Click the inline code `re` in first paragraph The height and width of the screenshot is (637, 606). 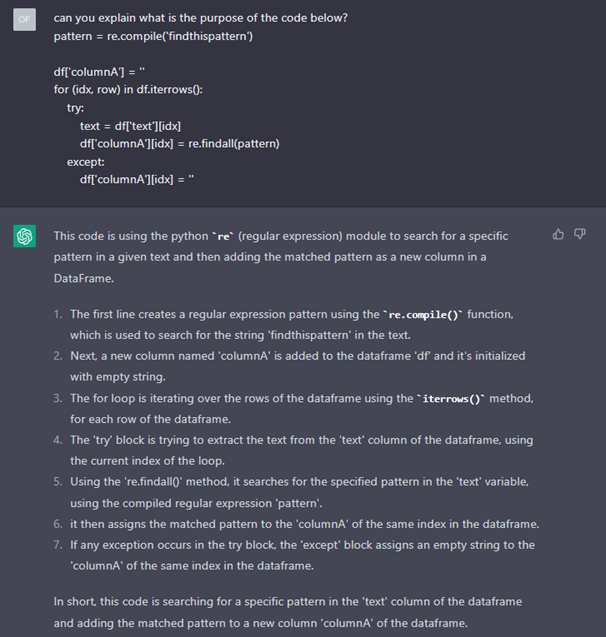(x=223, y=236)
